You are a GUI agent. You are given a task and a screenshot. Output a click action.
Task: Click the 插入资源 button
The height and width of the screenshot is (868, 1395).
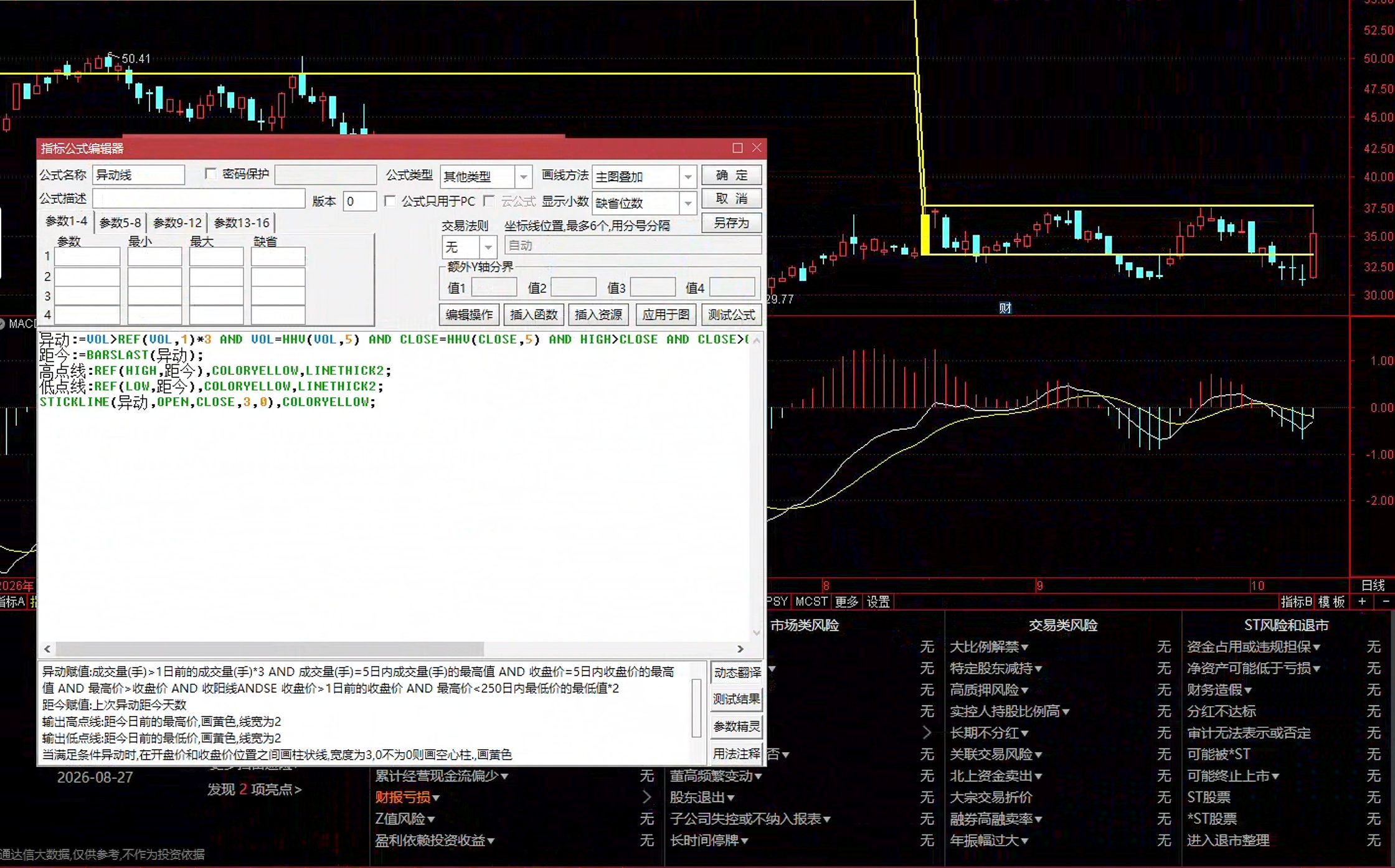598,314
